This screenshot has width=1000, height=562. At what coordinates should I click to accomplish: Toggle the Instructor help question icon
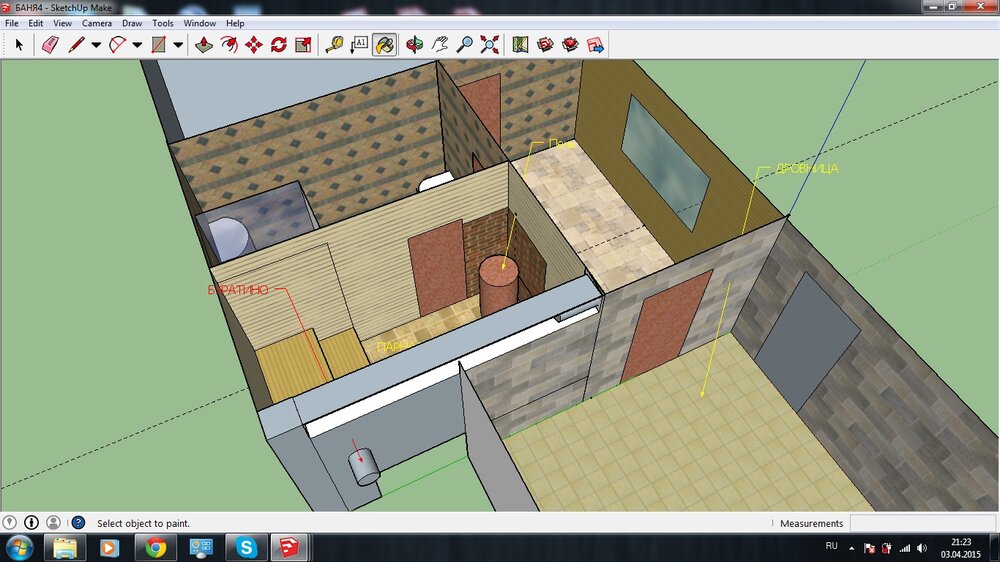click(x=78, y=522)
